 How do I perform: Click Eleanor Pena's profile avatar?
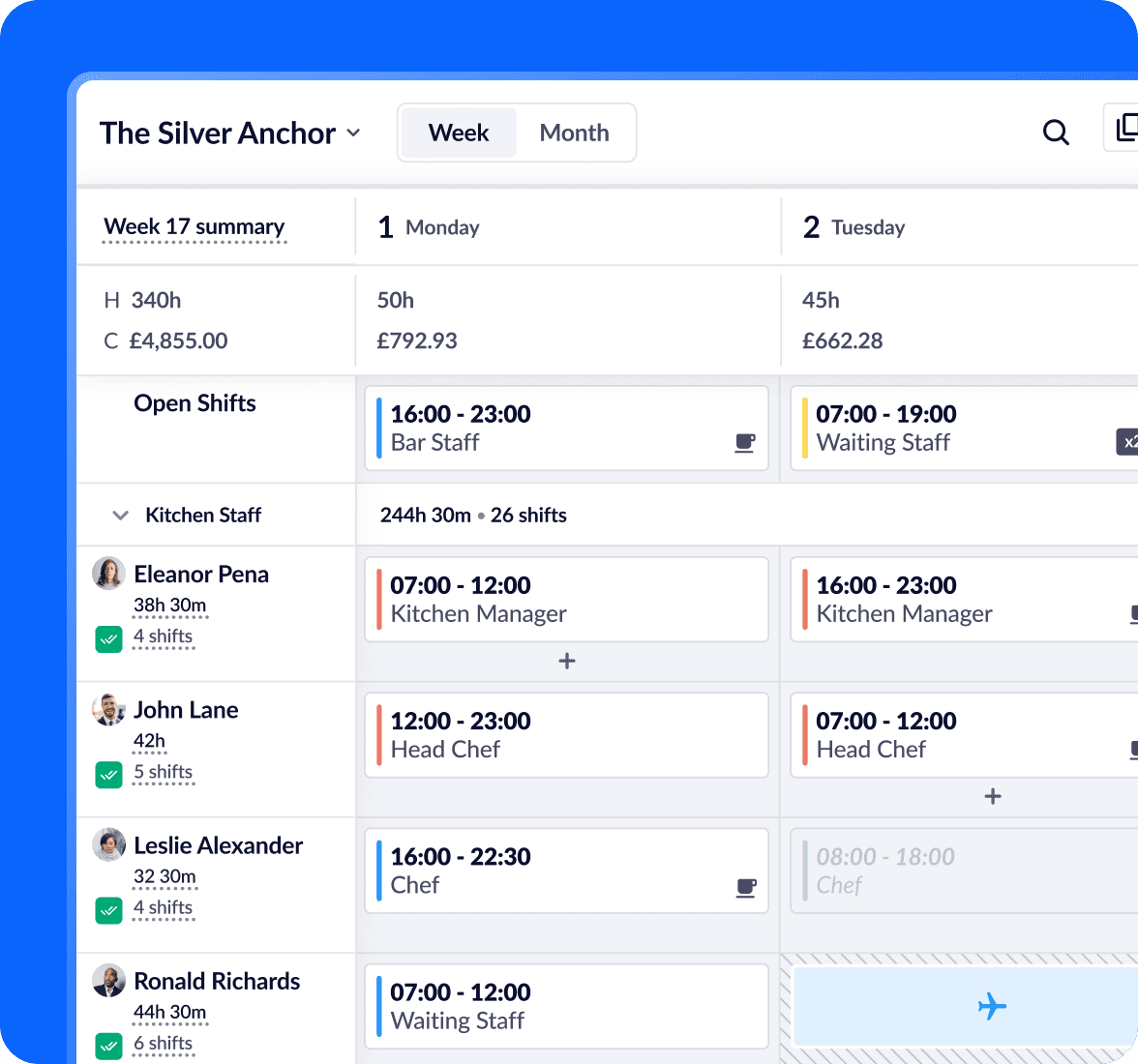click(108, 574)
